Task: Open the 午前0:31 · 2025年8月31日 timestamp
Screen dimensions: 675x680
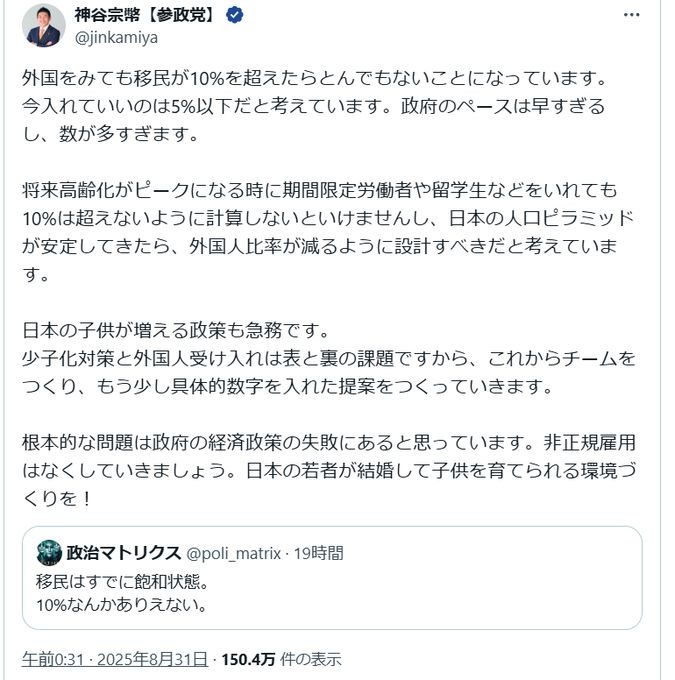Action: (114, 658)
